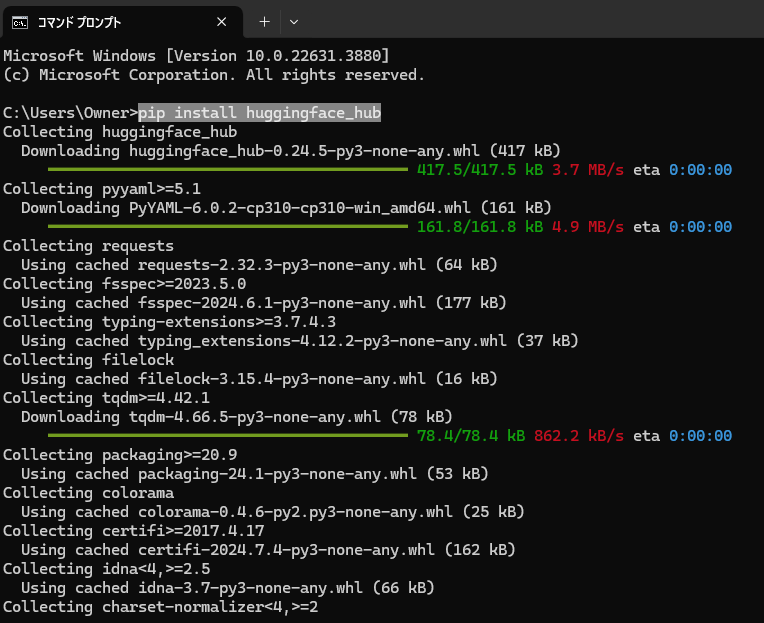Click the cached fsspec-2024.6.1 wheel line
Viewport: 764px width, 623px height.
tap(264, 302)
